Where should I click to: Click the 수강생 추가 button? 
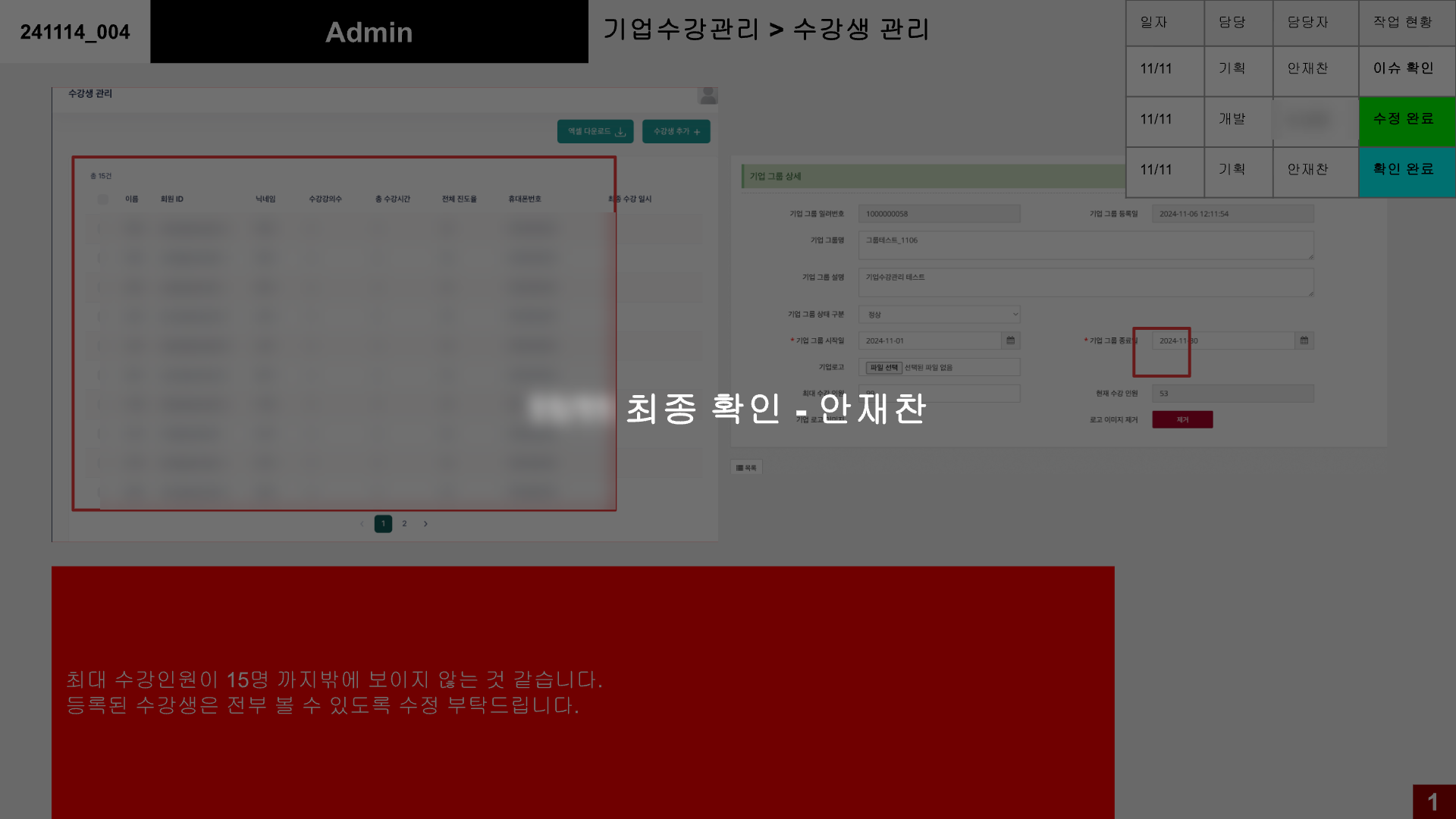point(676,131)
